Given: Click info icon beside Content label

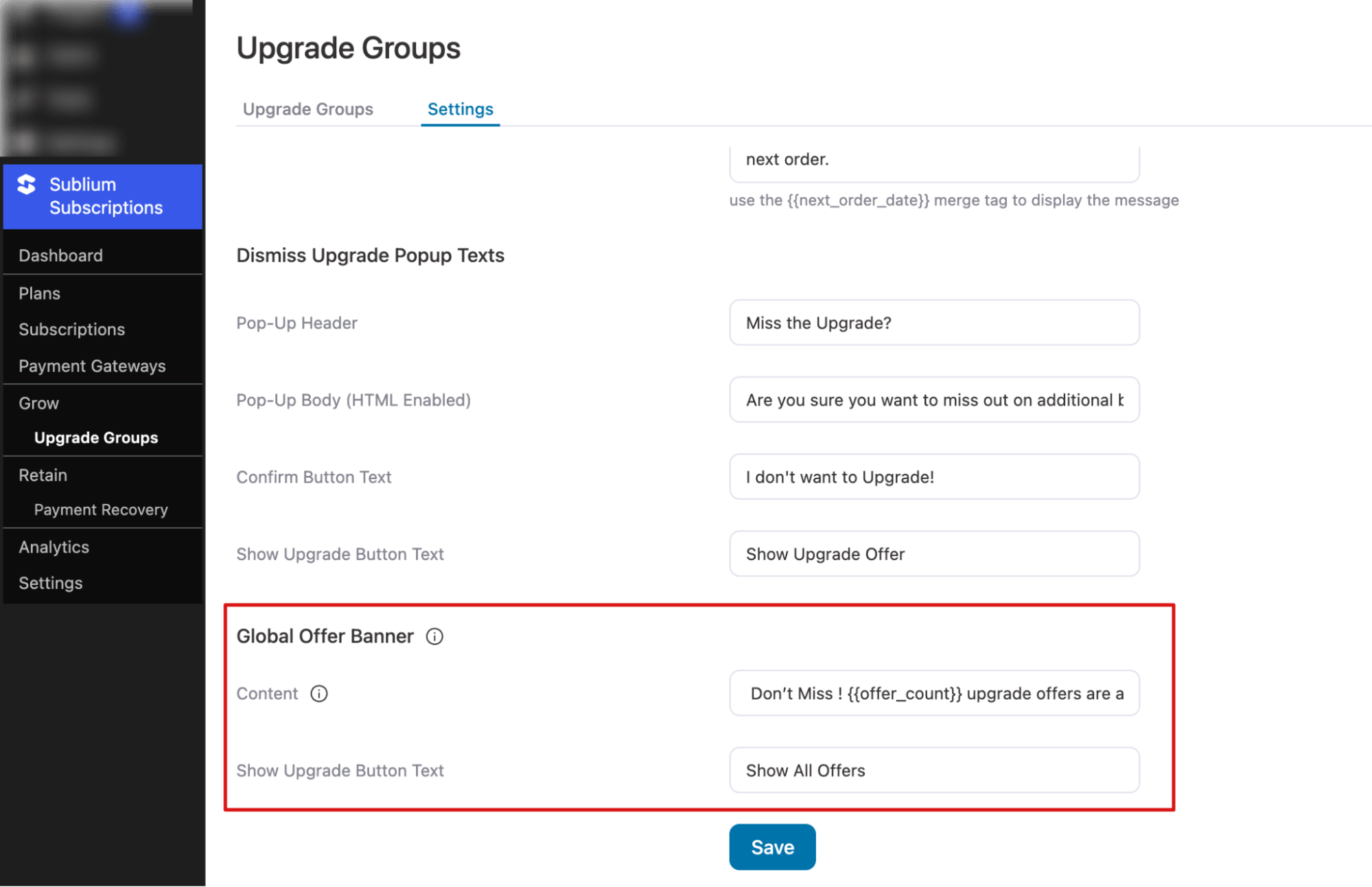Looking at the screenshot, I should pyautogui.click(x=319, y=693).
